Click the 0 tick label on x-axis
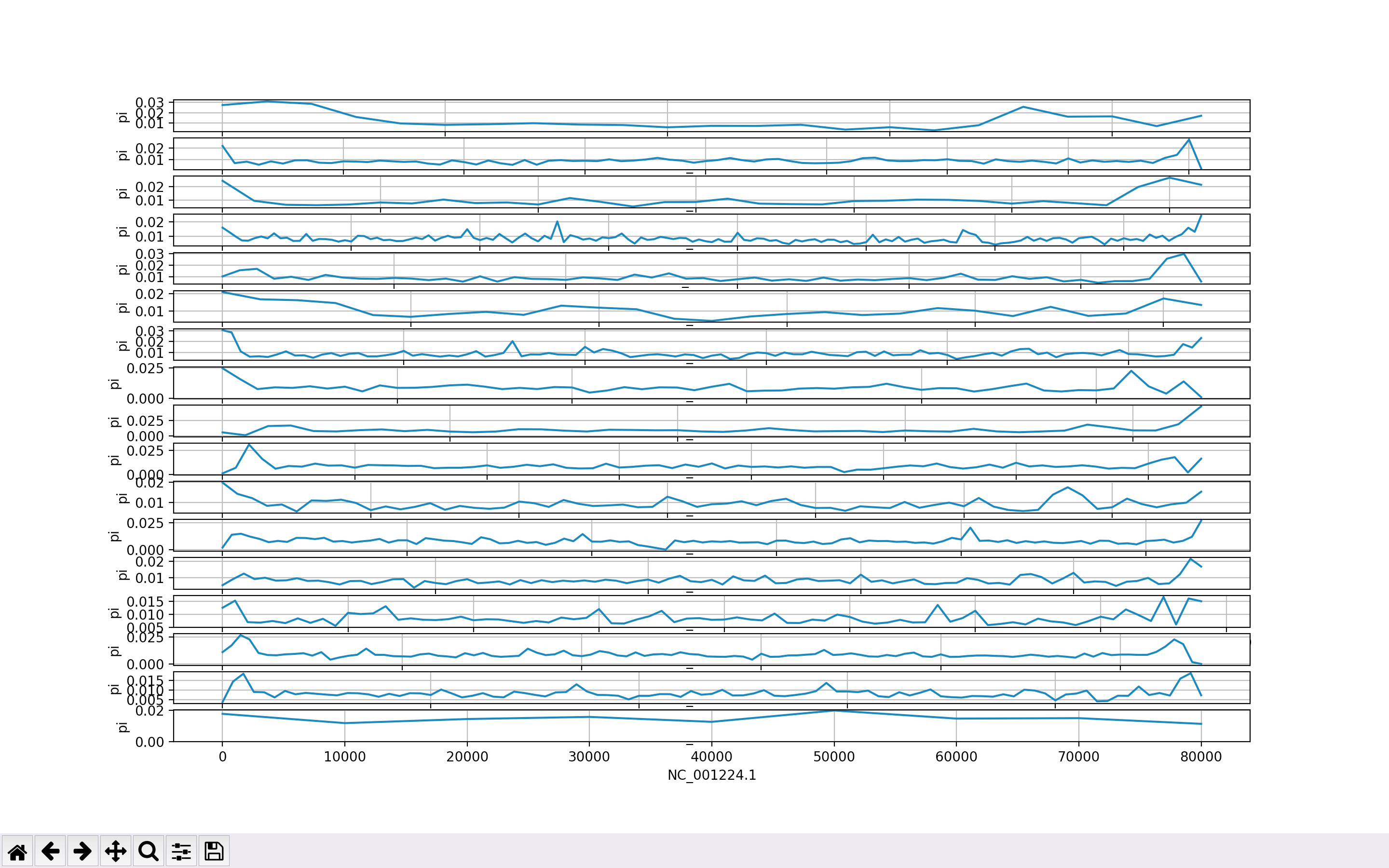The height and width of the screenshot is (868, 1389). (x=222, y=757)
